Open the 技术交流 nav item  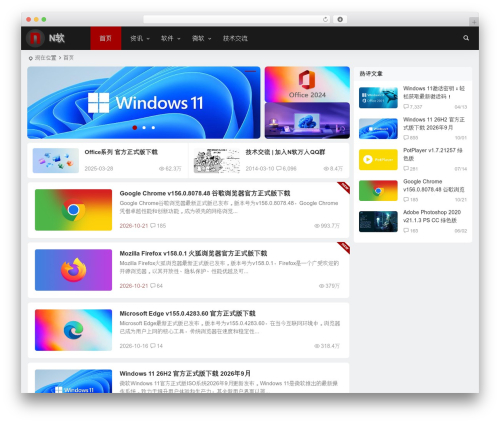click(235, 38)
